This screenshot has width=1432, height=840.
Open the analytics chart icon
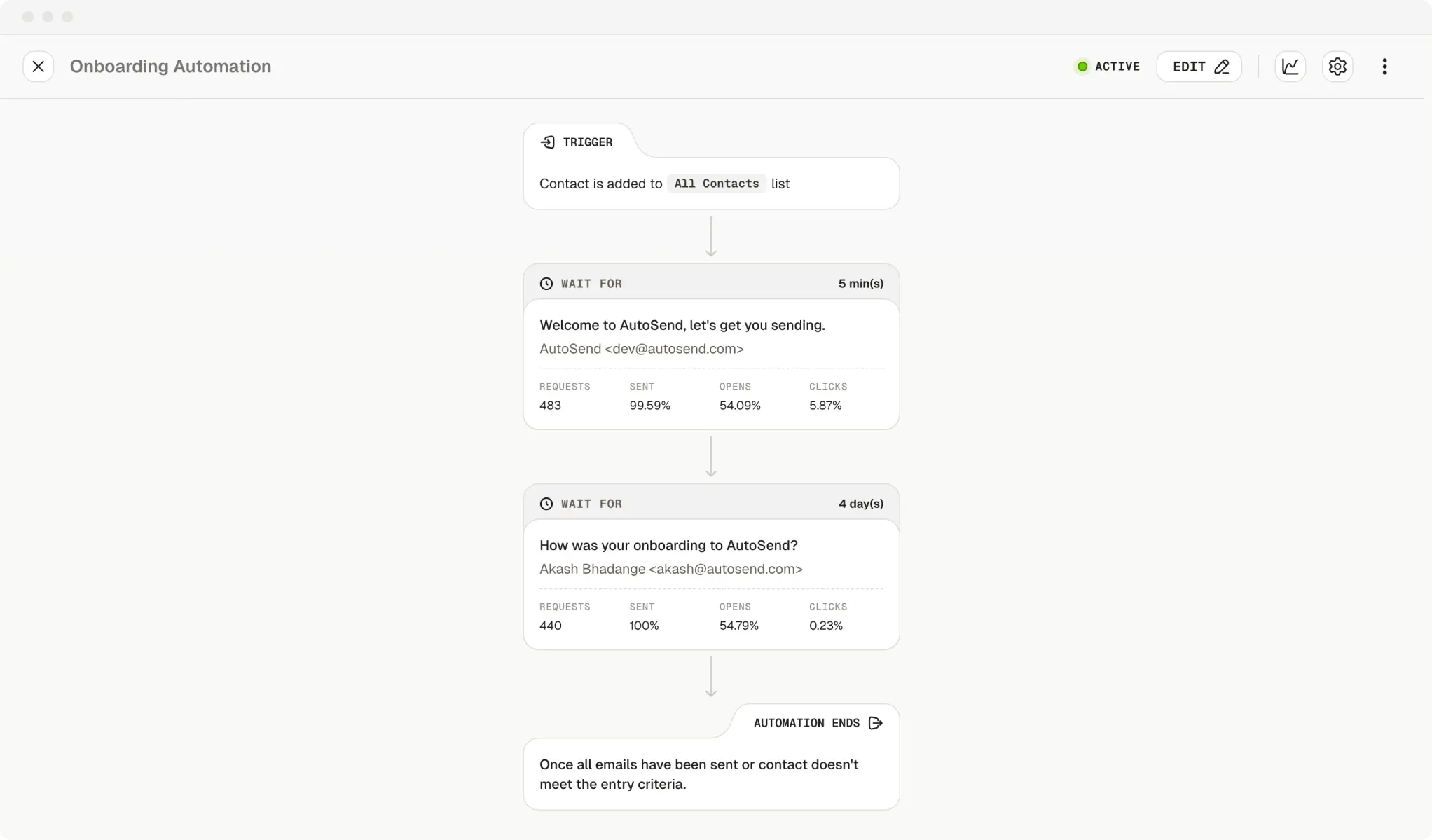1290,67
